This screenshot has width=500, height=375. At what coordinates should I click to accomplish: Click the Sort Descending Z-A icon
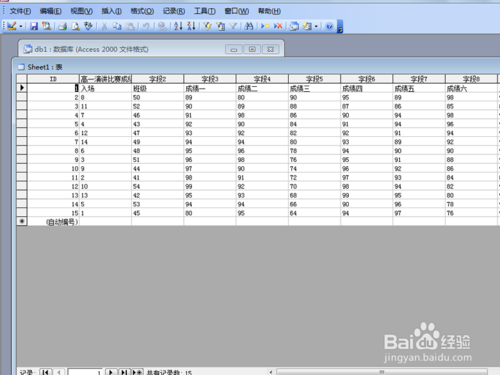pos(191,26)
